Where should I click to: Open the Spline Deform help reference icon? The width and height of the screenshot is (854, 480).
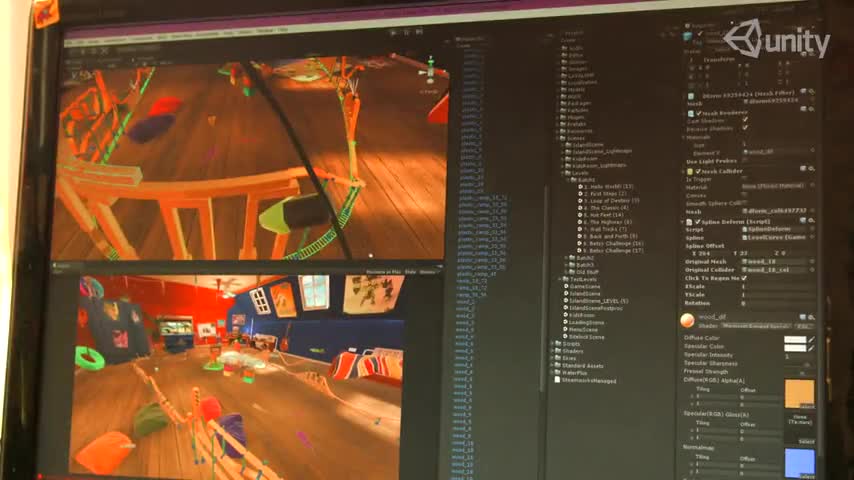(x=803, y=220)
